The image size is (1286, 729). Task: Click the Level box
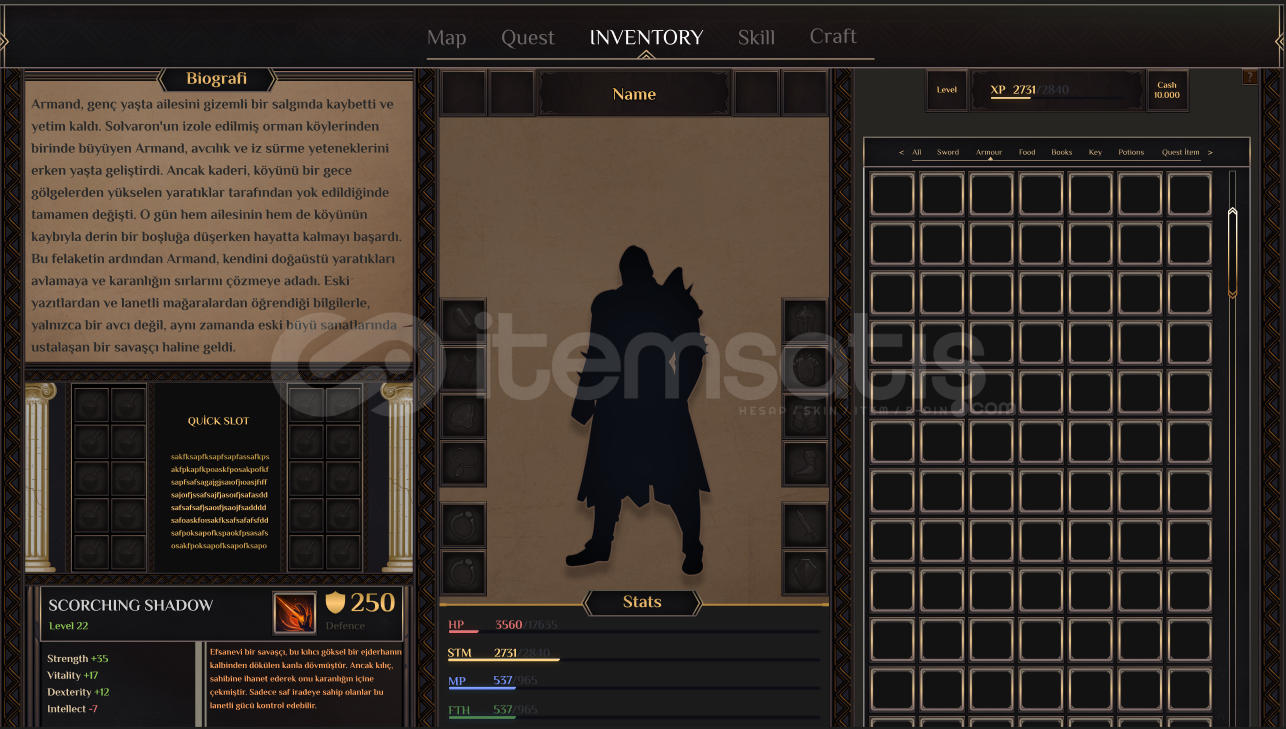click(x=947, y=90)
